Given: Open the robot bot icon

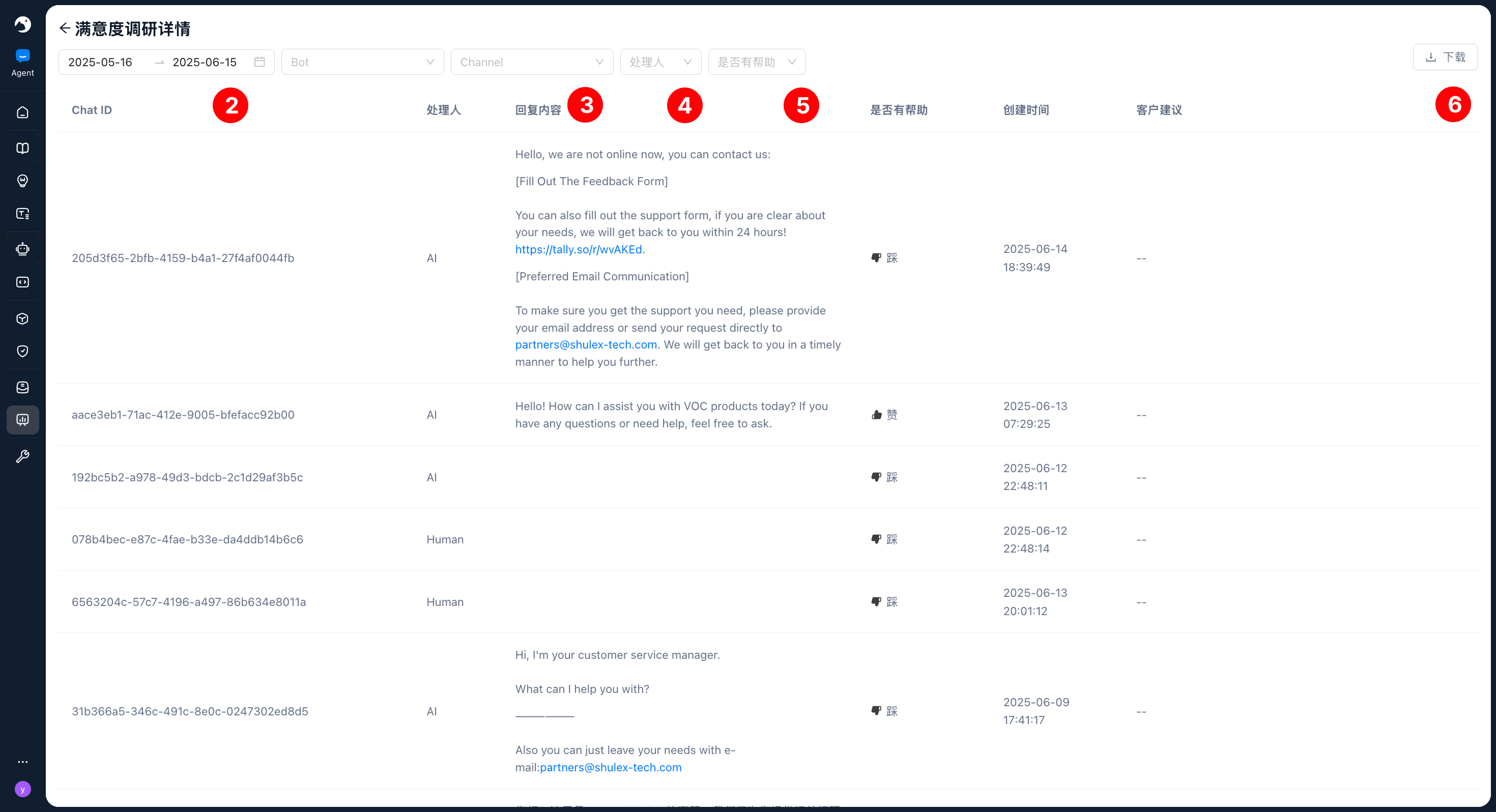Looking at the screenshot, I should click(23, 249).
